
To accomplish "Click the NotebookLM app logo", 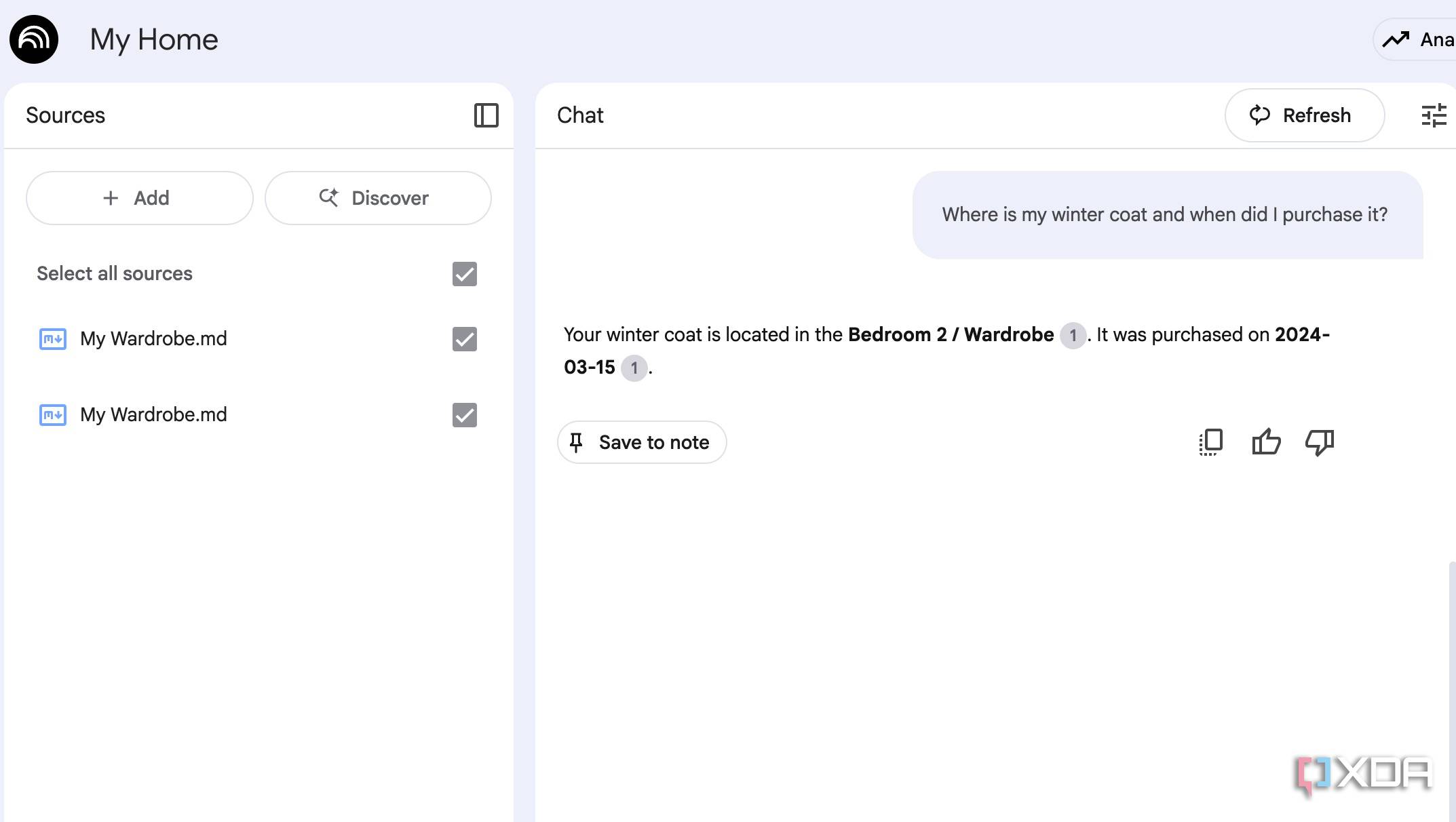I will click(33, 39).
